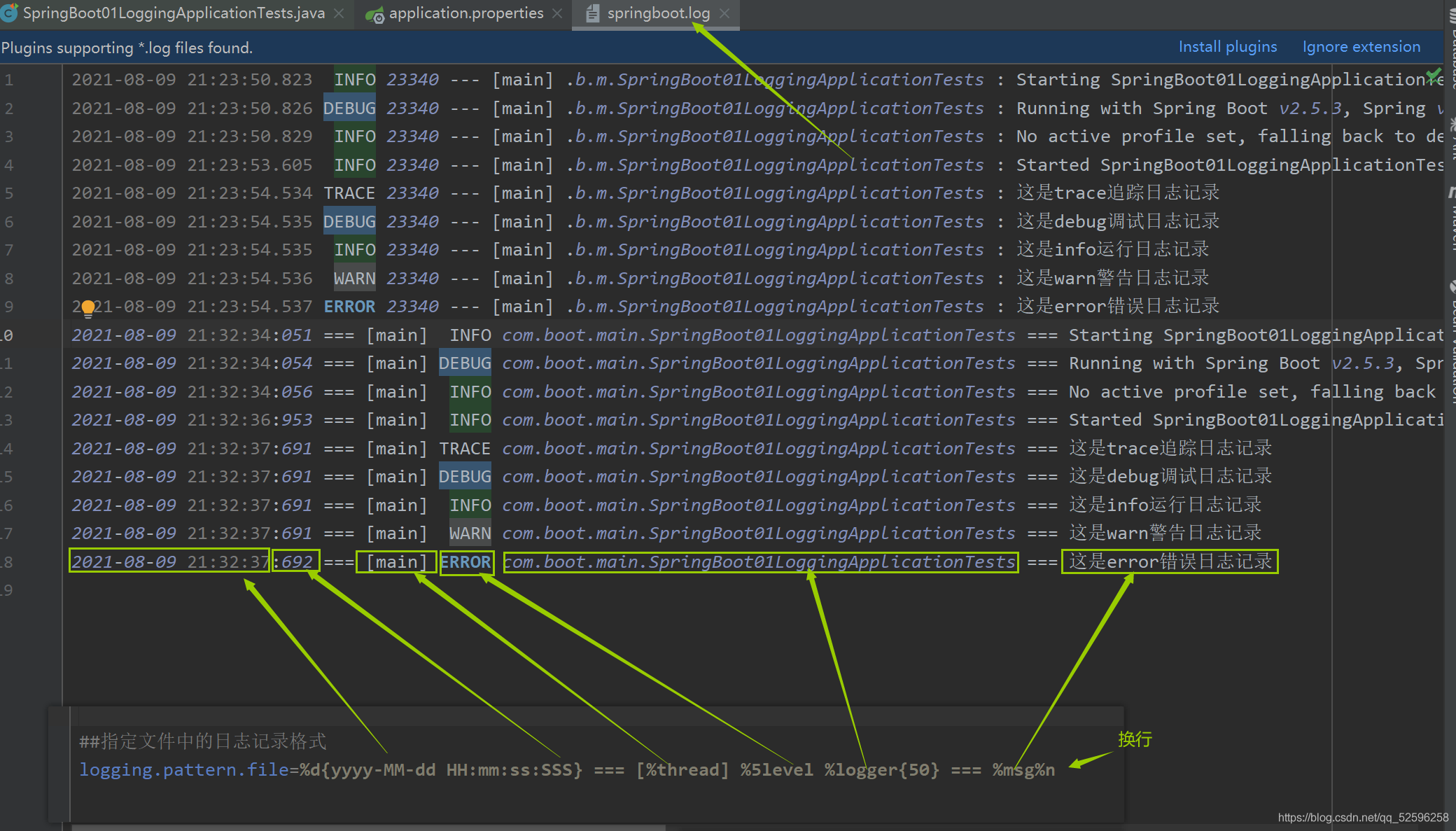Viewport: 1456px width, 831px height.
Task: Click '%logger{50}' in the pattern snippet
Action: [882, 770]
